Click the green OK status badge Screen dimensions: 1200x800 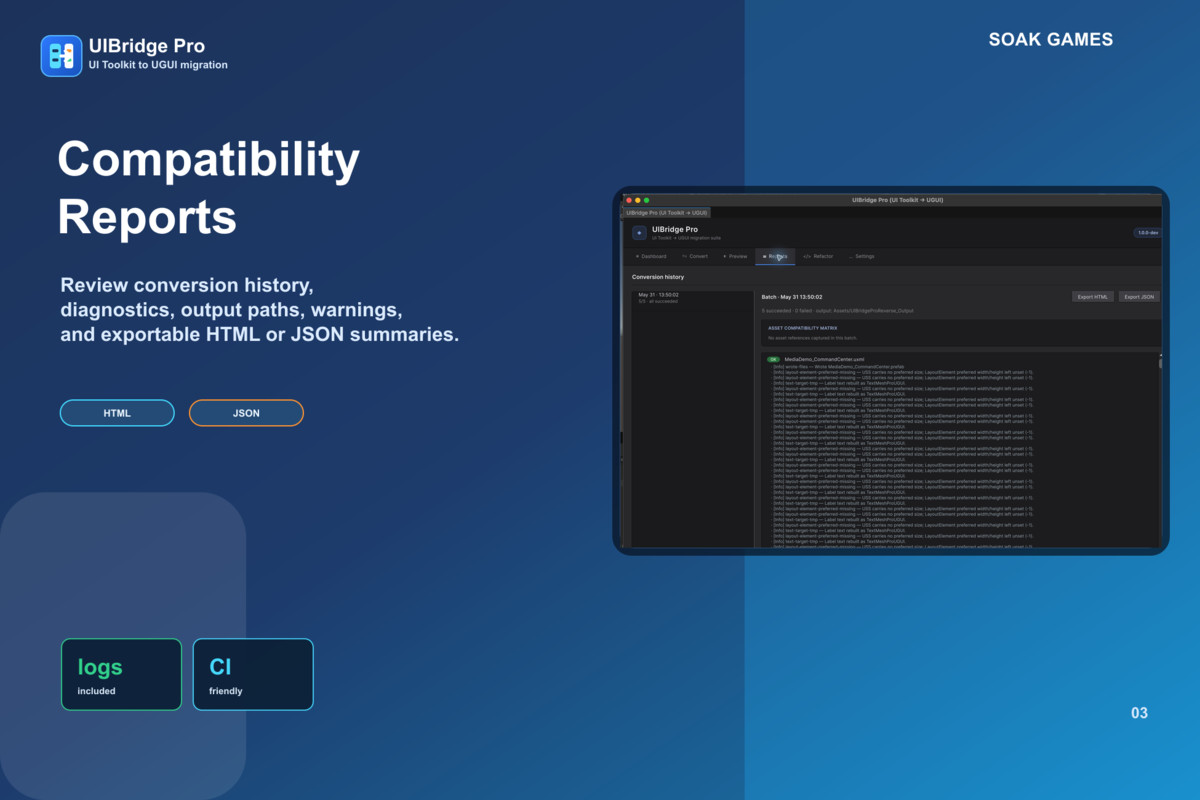[773, 359]
